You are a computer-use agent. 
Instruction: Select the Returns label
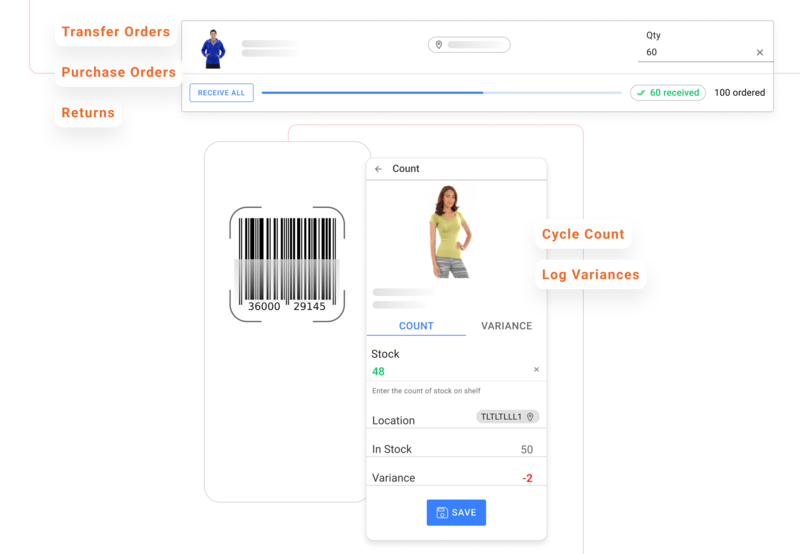(x=88, y=112)
